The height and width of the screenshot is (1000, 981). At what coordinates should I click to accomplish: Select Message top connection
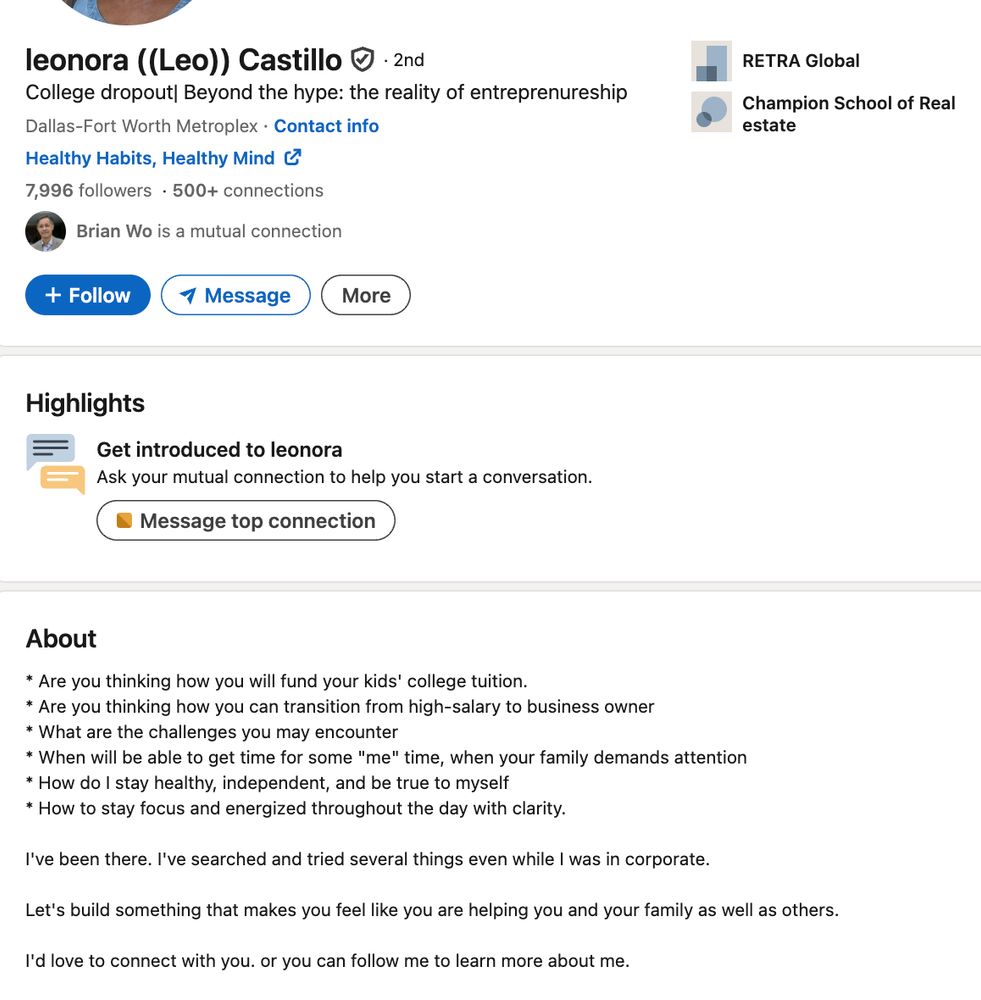[245, 520]
